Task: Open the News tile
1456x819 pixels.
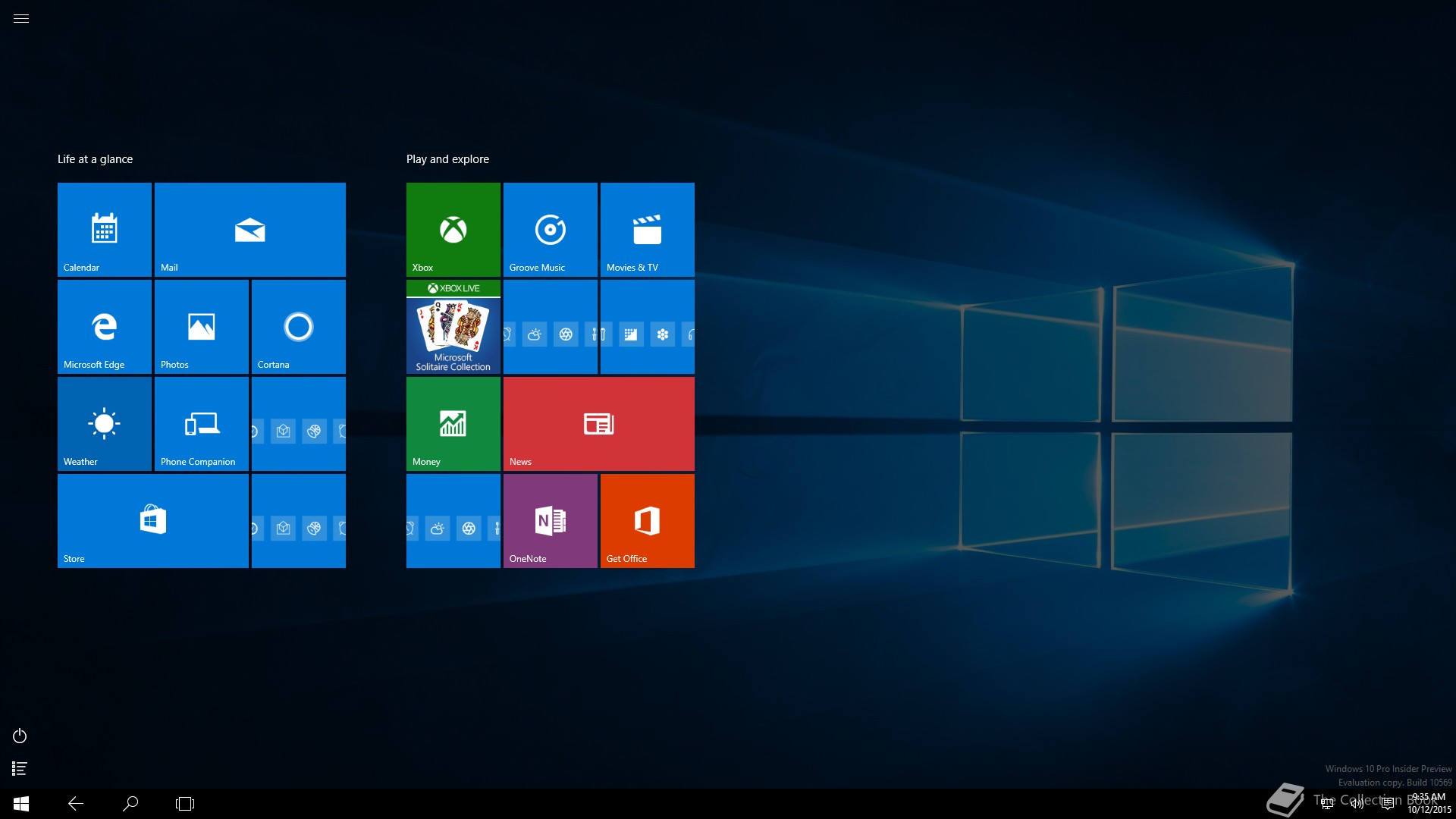Action: coord(599,424)
